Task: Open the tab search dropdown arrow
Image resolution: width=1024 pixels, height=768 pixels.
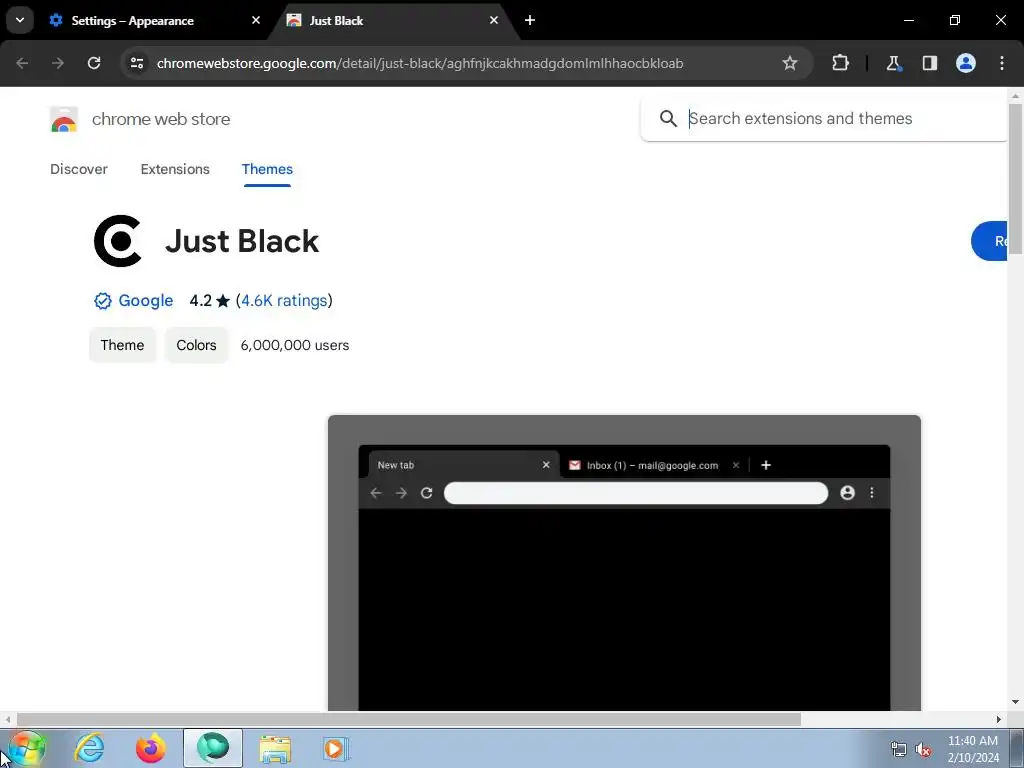Action: [x=20, y=20]
